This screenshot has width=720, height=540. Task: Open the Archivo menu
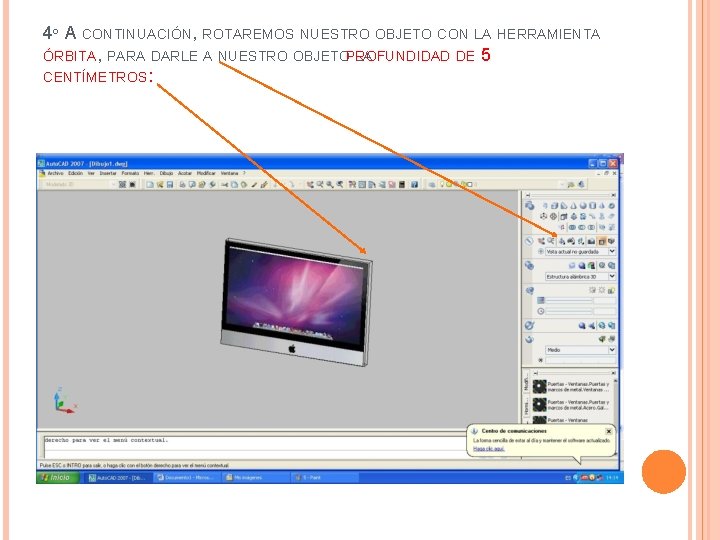tap(56, 173)
